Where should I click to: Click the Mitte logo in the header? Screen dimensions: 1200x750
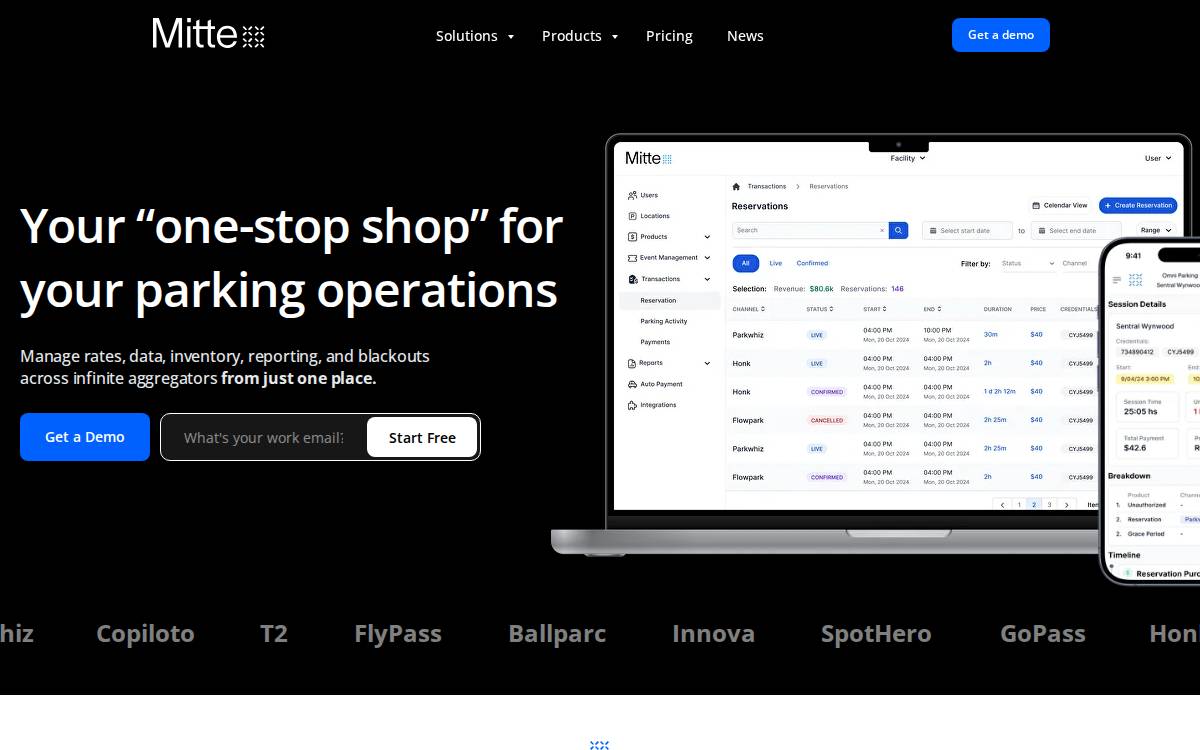click(x=208, y=33)
